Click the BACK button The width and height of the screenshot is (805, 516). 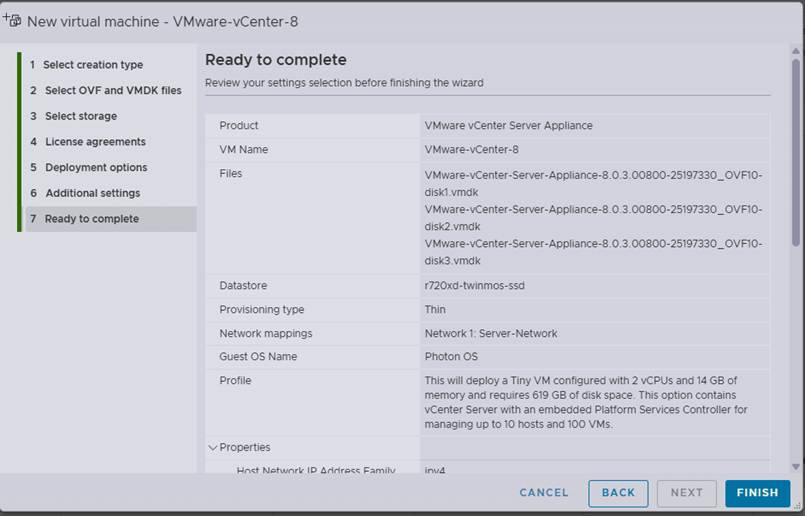tap(618, 493)
